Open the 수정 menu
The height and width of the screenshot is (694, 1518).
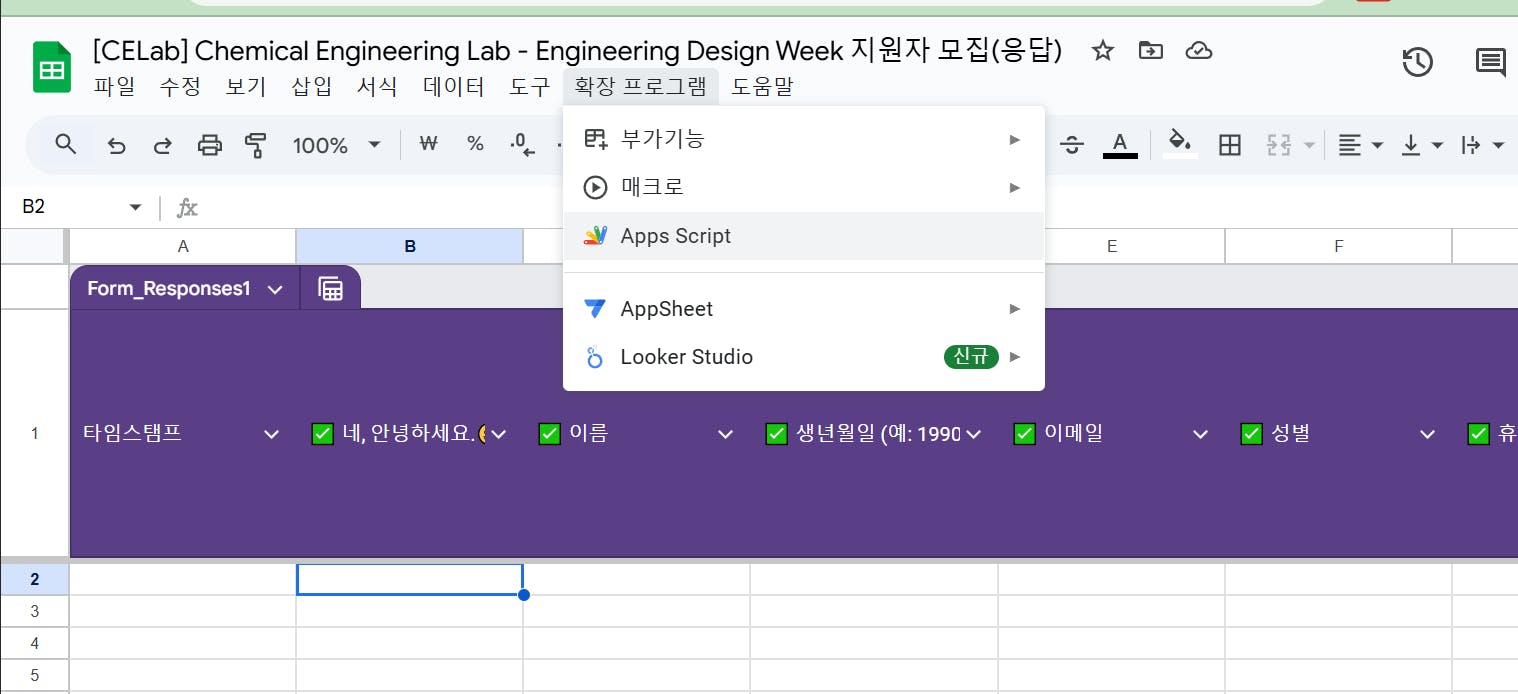point(180,87)
